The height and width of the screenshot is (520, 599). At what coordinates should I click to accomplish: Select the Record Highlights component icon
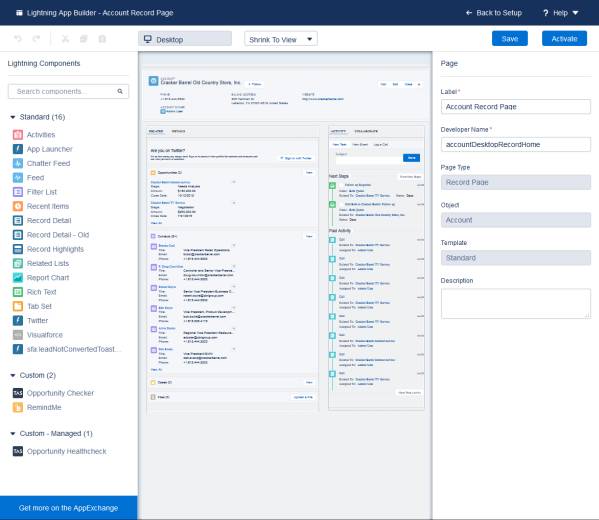[18, 249]
